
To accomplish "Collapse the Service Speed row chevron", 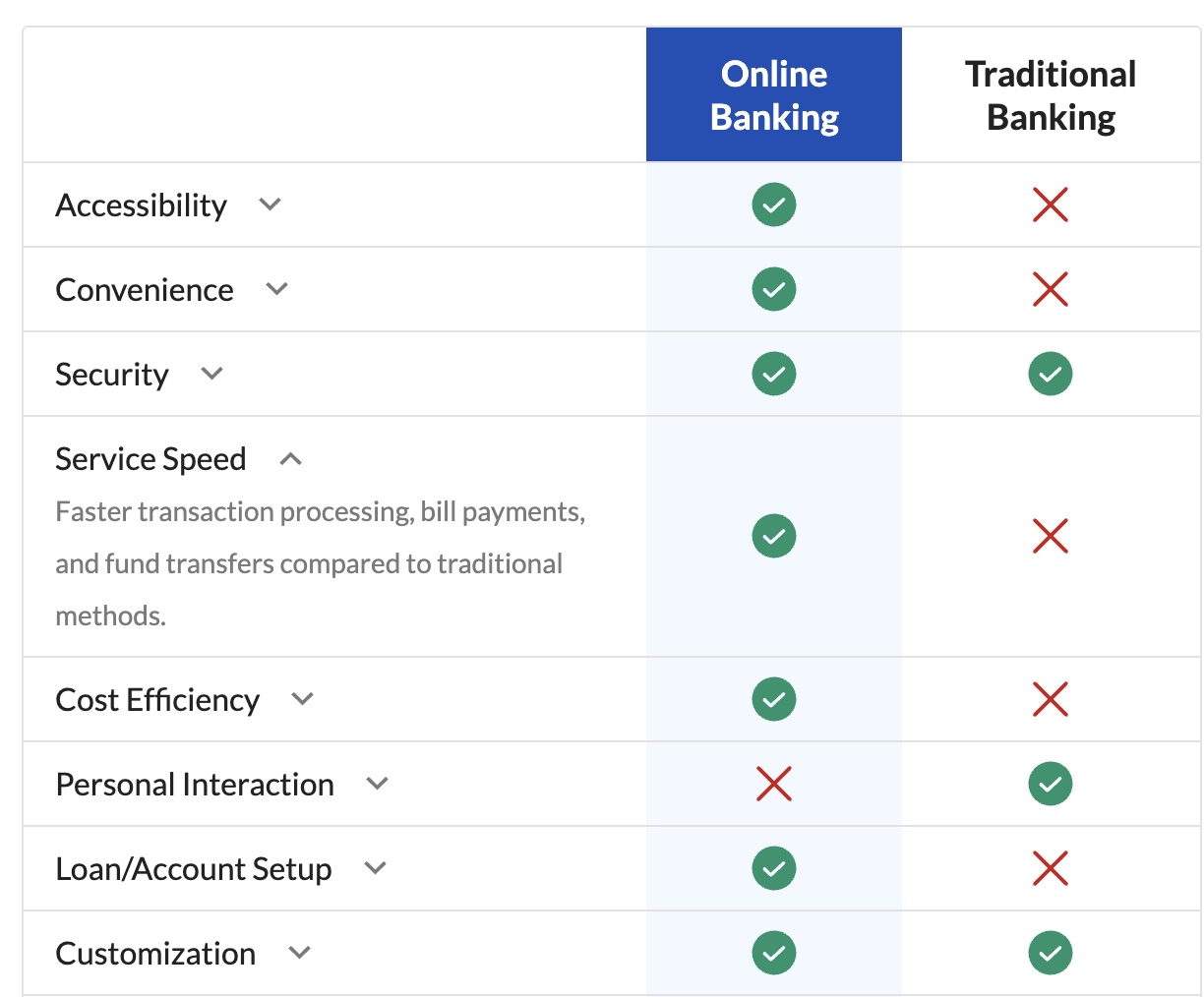I will 290,459.
